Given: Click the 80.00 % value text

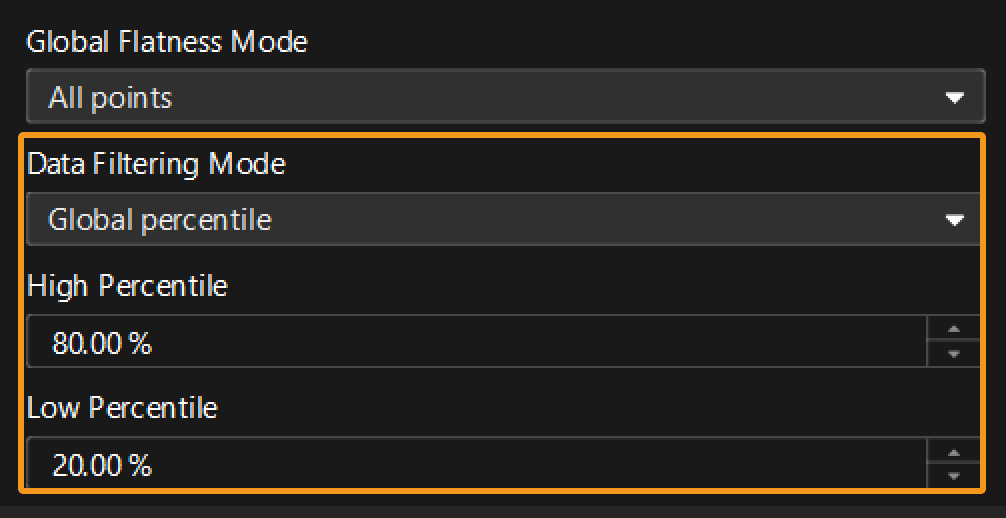Looking at the screenshot, I should coord(102,344).
